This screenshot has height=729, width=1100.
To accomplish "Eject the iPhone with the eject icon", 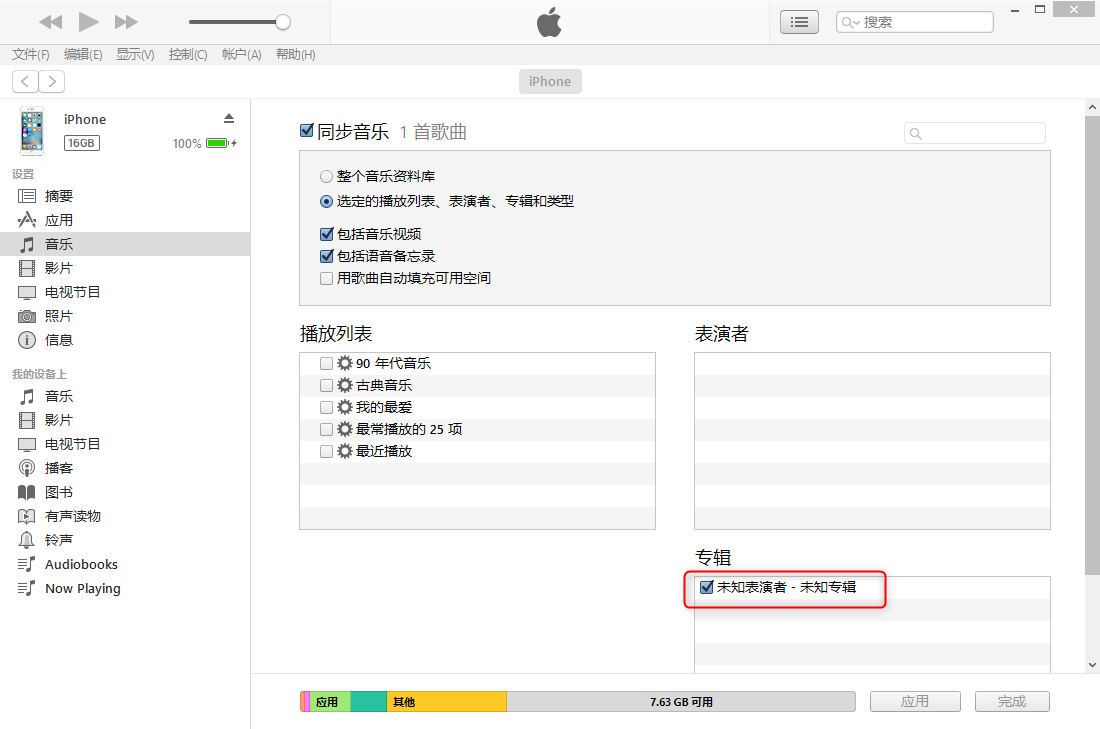I will [x=229, y=118].
